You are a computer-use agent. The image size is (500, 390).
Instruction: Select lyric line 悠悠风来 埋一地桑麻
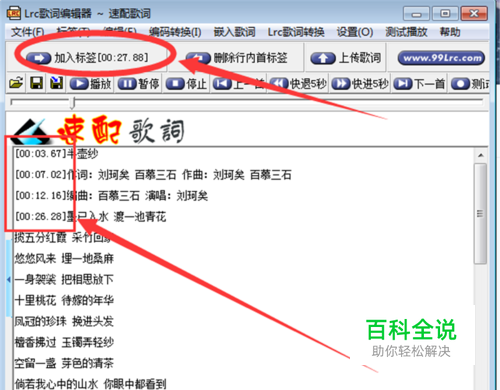click(64, 259)
